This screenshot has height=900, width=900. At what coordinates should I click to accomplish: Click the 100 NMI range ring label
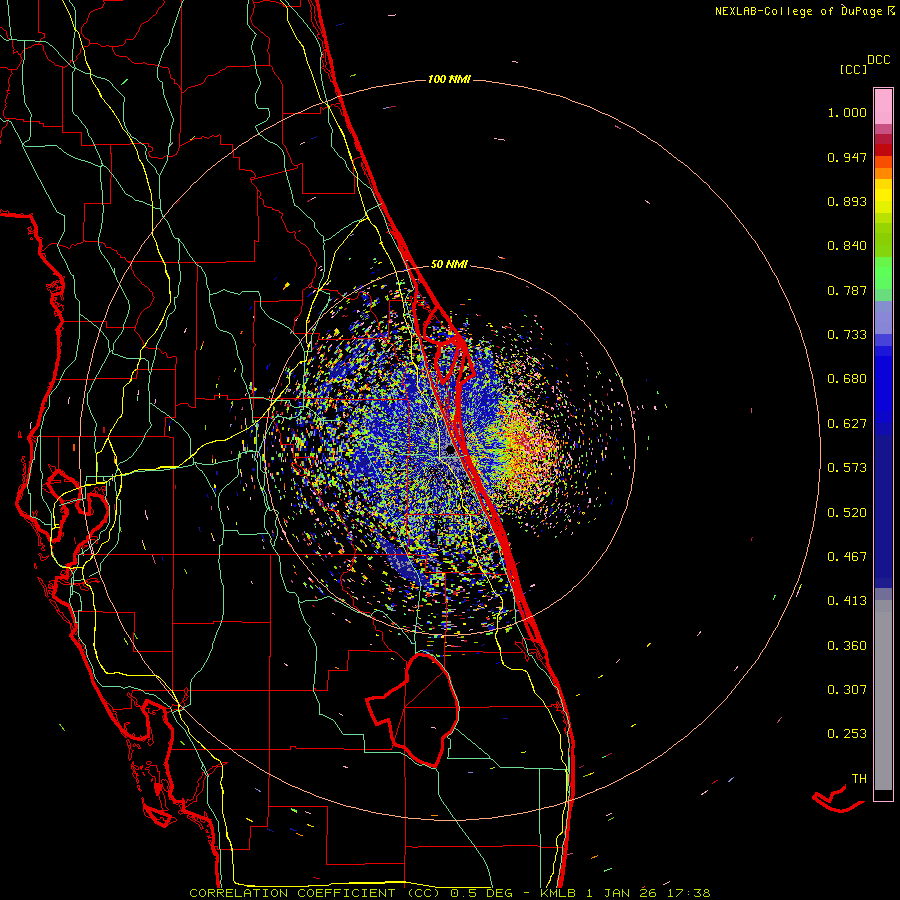coord(449,79)
